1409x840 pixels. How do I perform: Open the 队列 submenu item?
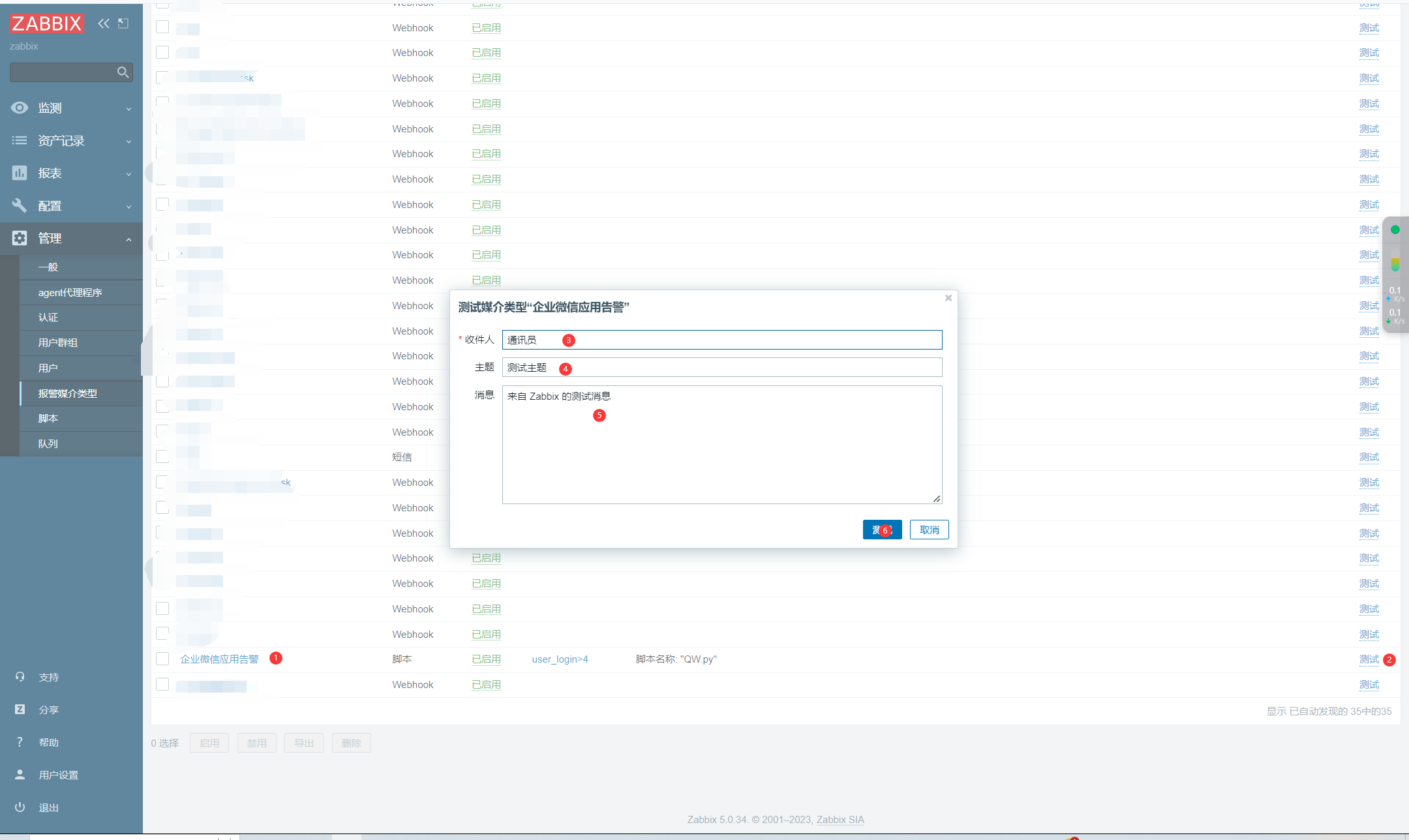(81, 443)
